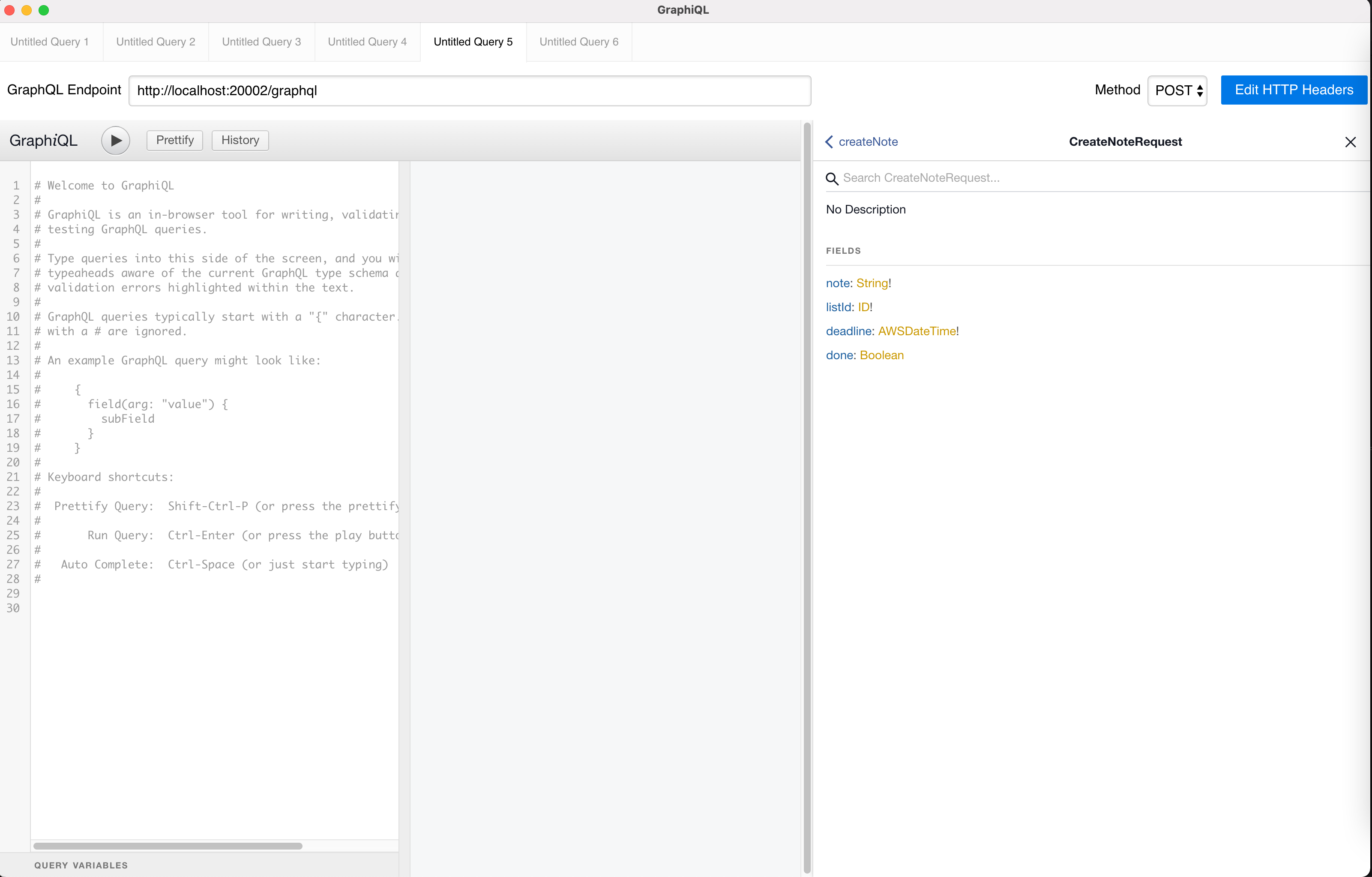Switch to Untitled Query 6 tab
This screenshot has width=1372, height=877.
pos(579,42)
